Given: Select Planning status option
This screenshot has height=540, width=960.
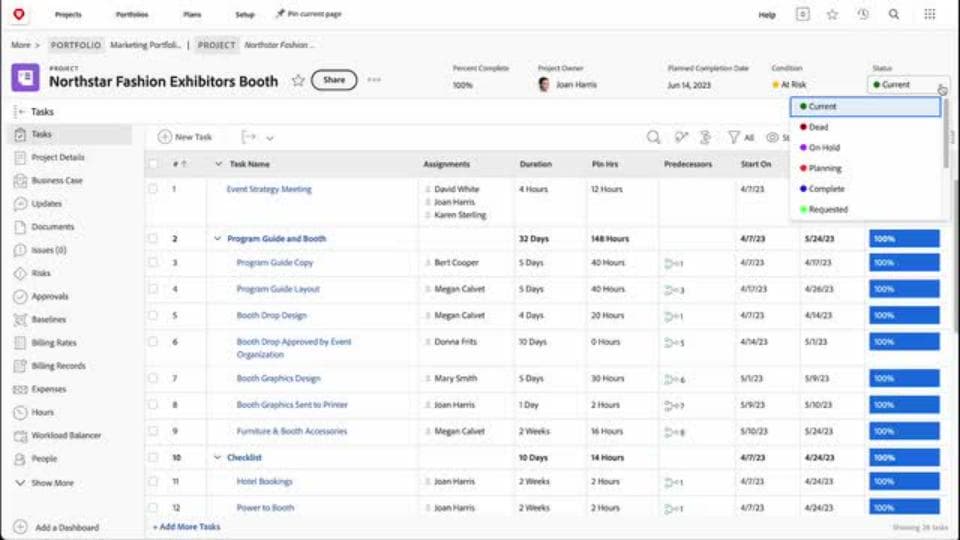Looking at the screenshot, I should [x=866, y=168].
